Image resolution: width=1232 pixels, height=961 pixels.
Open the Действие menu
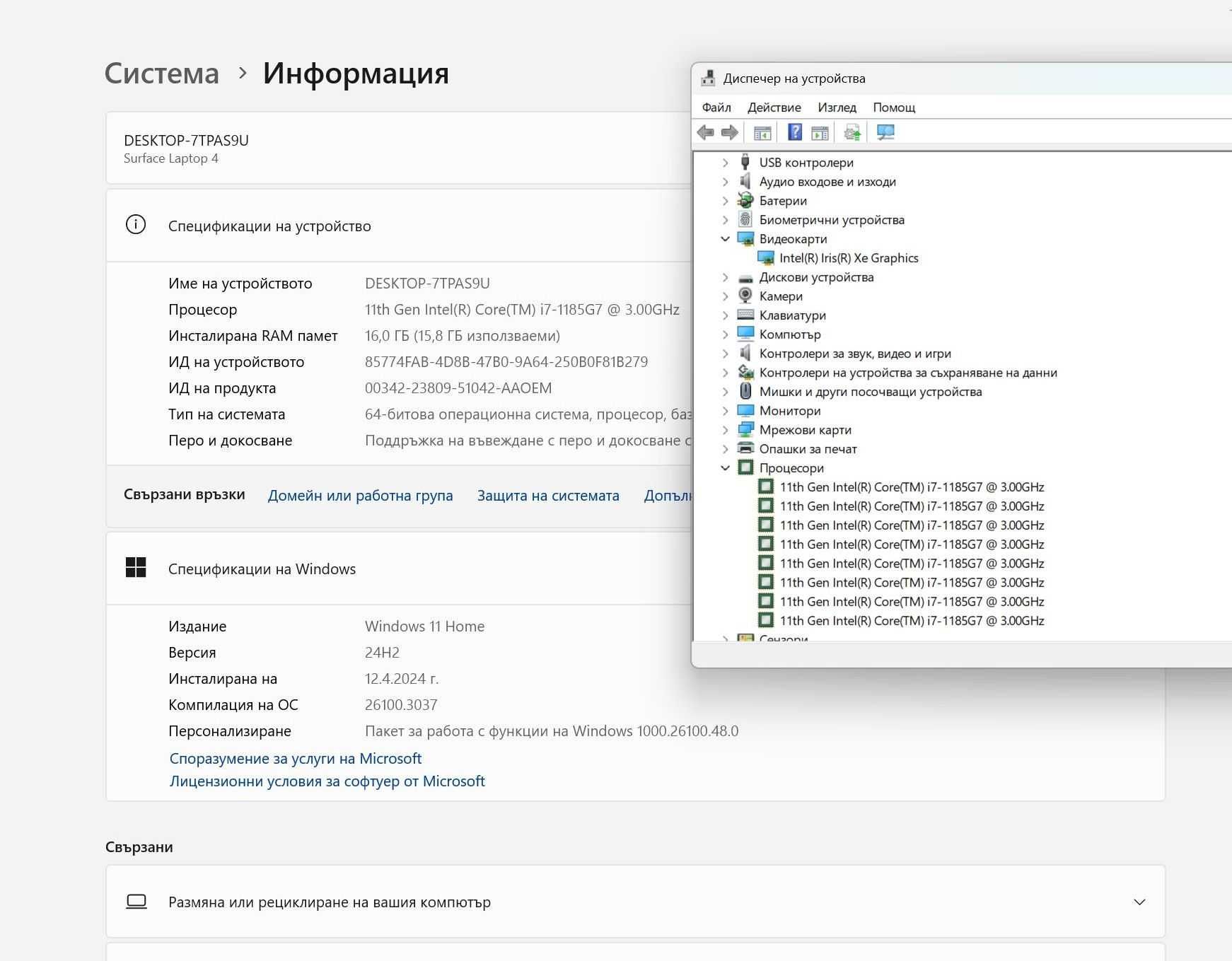pos(774,107)
